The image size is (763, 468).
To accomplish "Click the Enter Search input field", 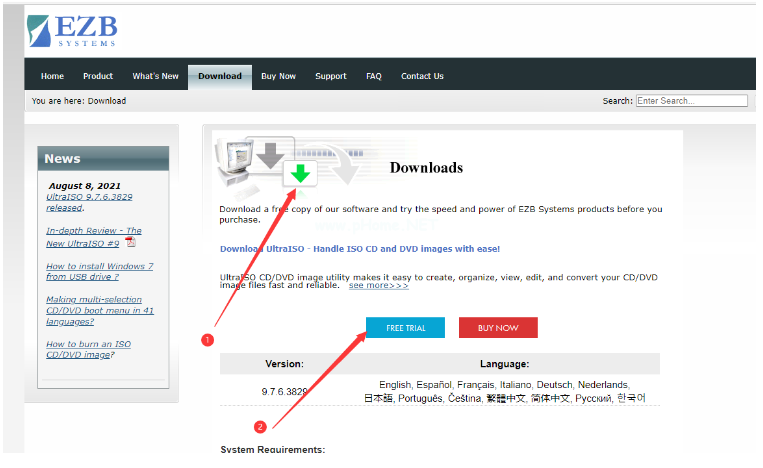I will tap(691, 101).
